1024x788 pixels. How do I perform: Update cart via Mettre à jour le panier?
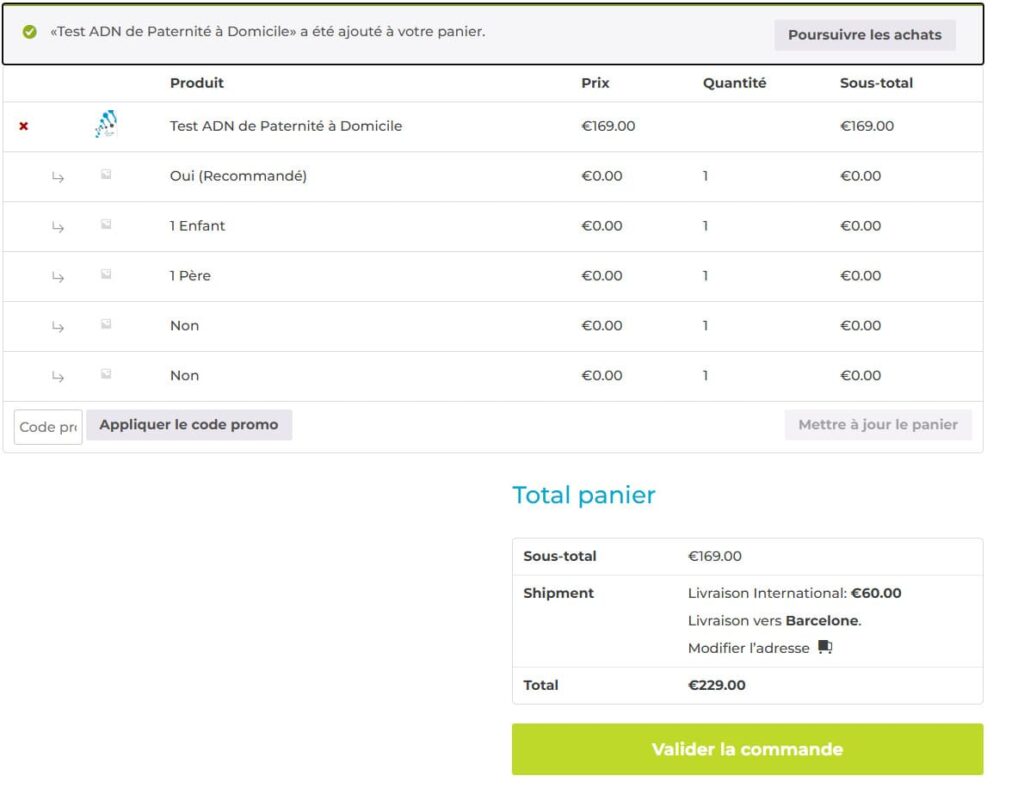tap(878, 425)
